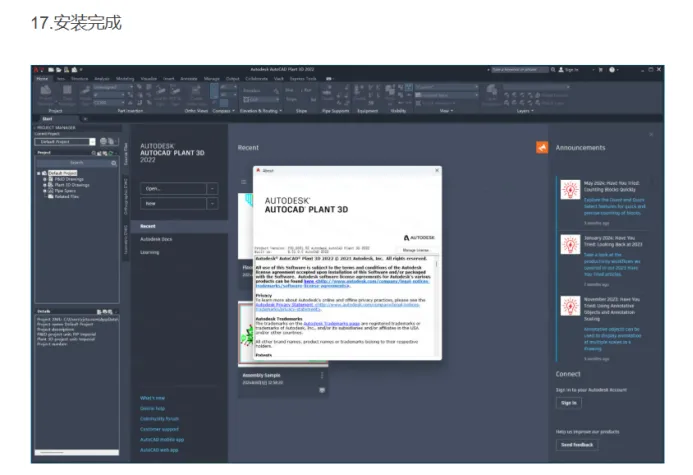Screen dimensions: 693x475
Task: Click the keyword search field in title bar
Action: (519, 70)
